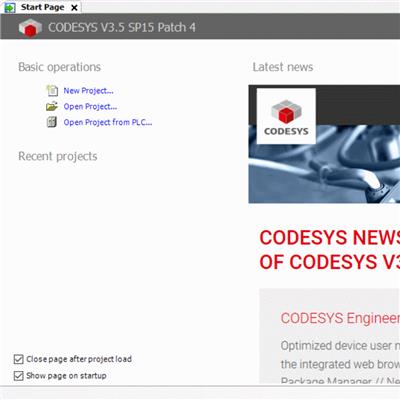Click the CODESYS NEWS red headline
Screen dimensions: 400x400
point(330,250)
